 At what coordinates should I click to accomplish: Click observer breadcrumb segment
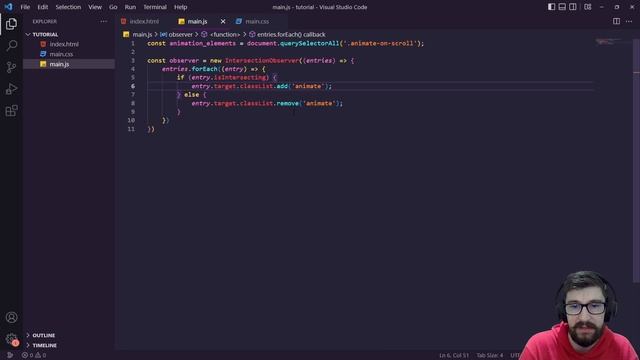pos(180,35)
